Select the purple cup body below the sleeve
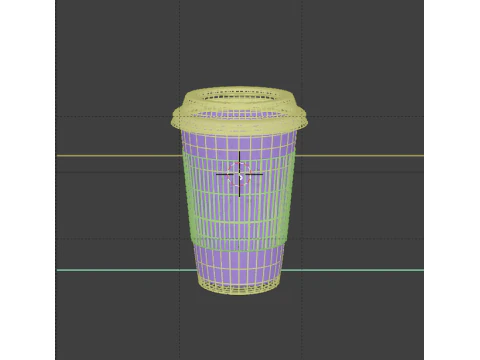Viewport: 480px width, 360px height. coord(239,266)
